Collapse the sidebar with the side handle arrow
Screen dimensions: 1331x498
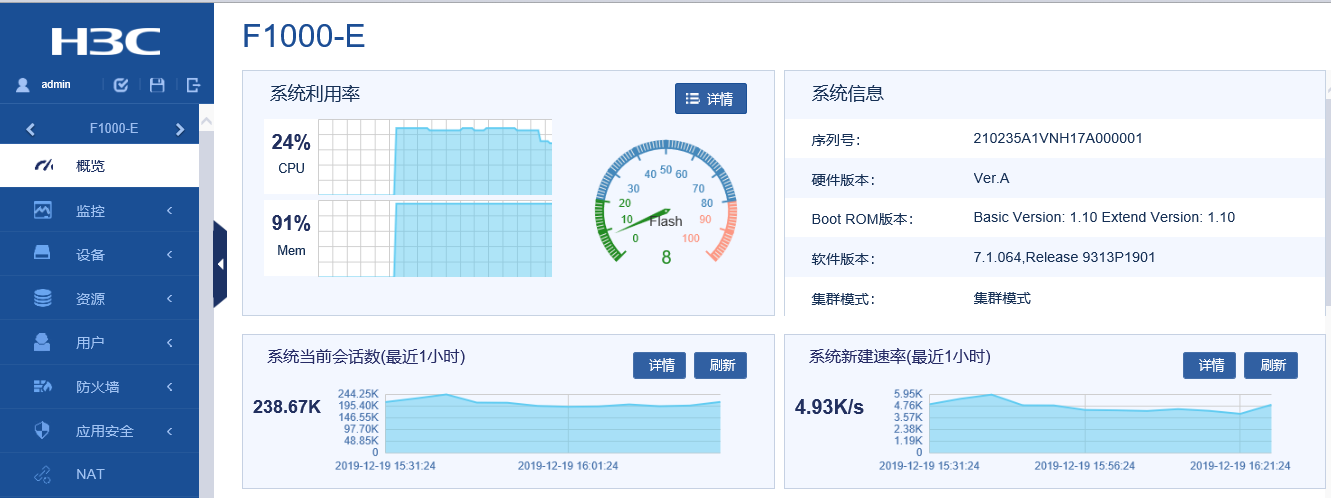[x=220, y=264]
